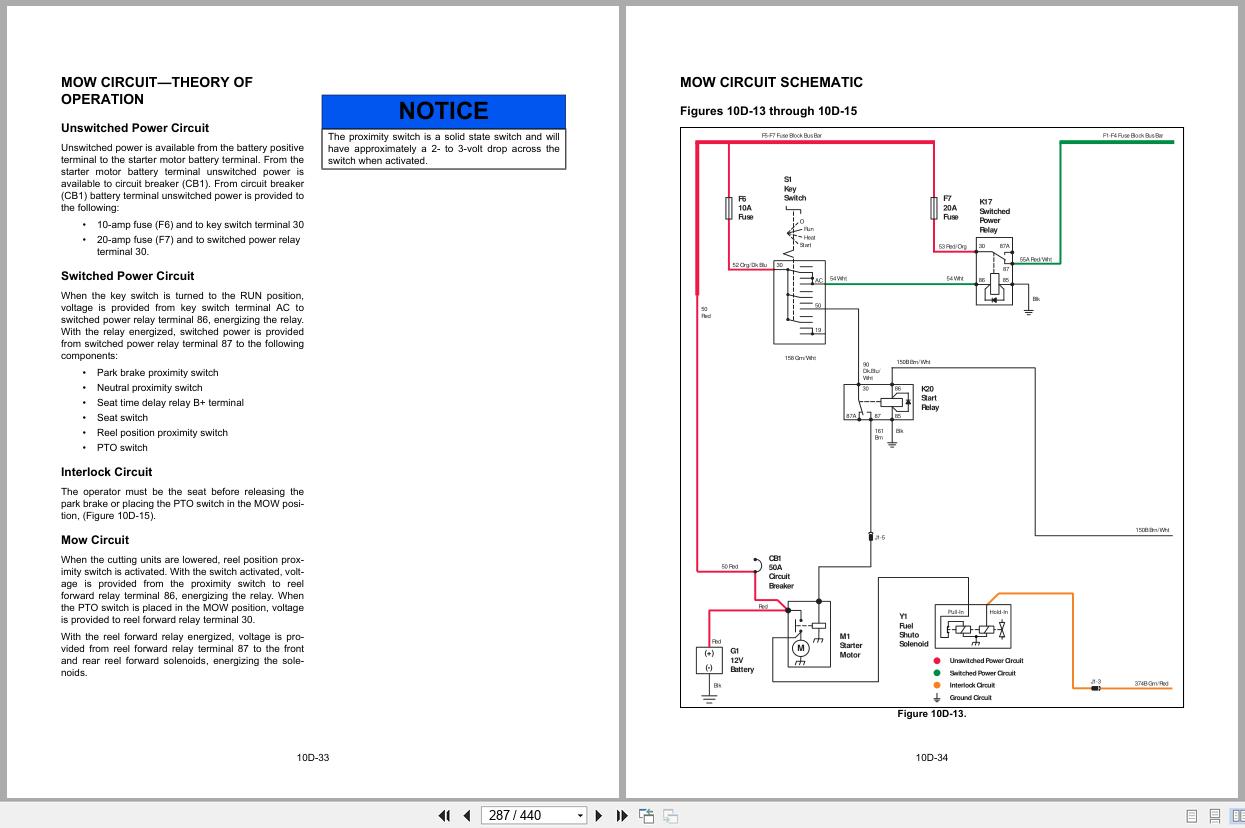Jump to the last page
The width and height of the screenshot is (1245, 828).
tap(621, 815)
